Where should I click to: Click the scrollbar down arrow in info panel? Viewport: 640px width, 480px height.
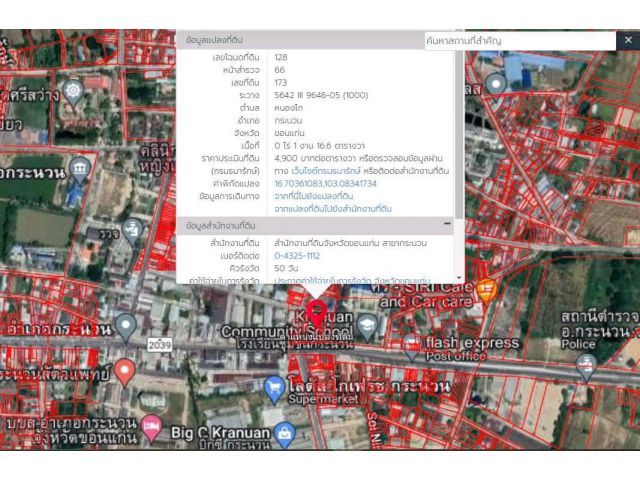[x=460, y=278]
